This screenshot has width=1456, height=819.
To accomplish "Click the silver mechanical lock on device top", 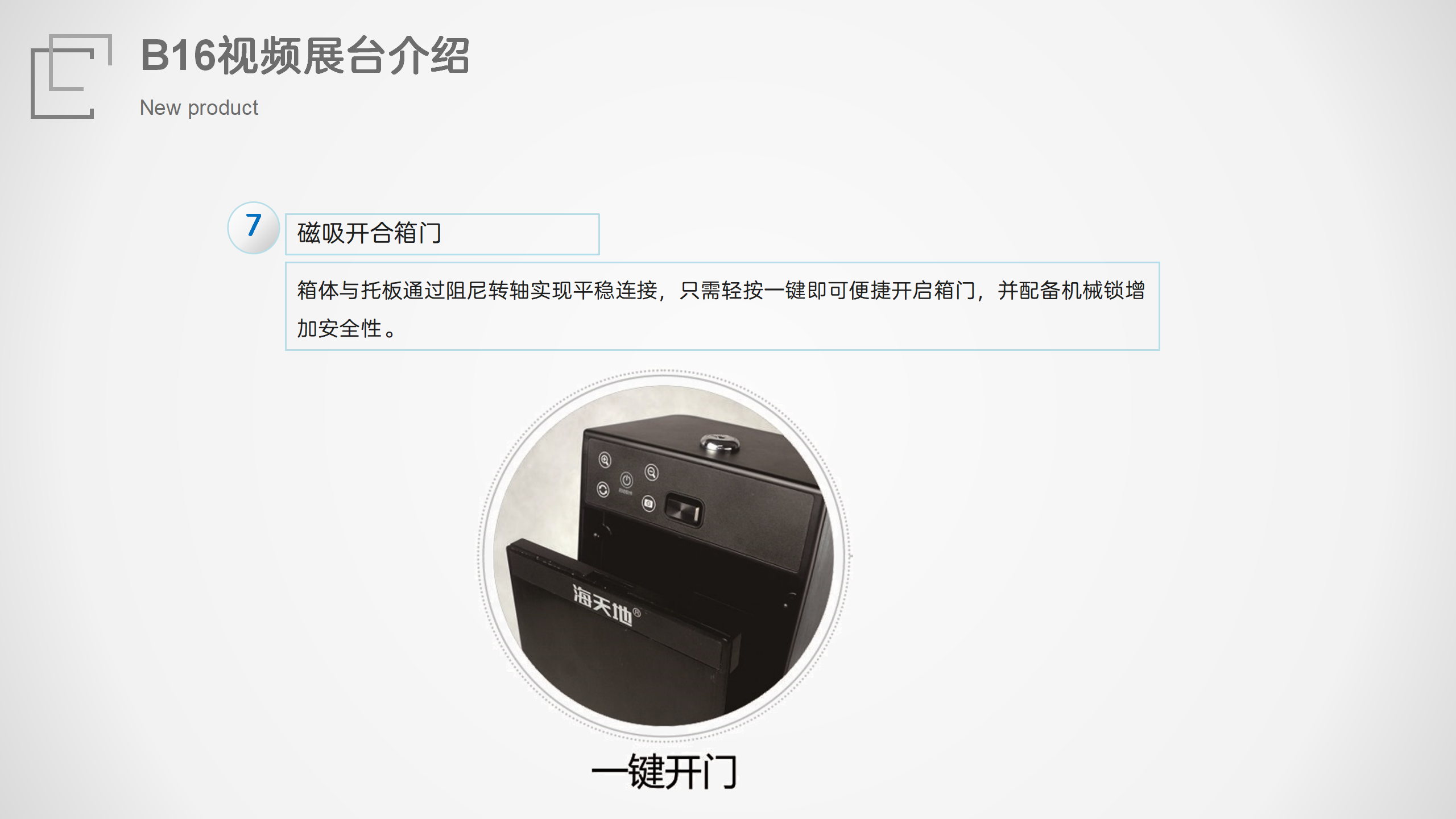I will [x=719, y=442].
